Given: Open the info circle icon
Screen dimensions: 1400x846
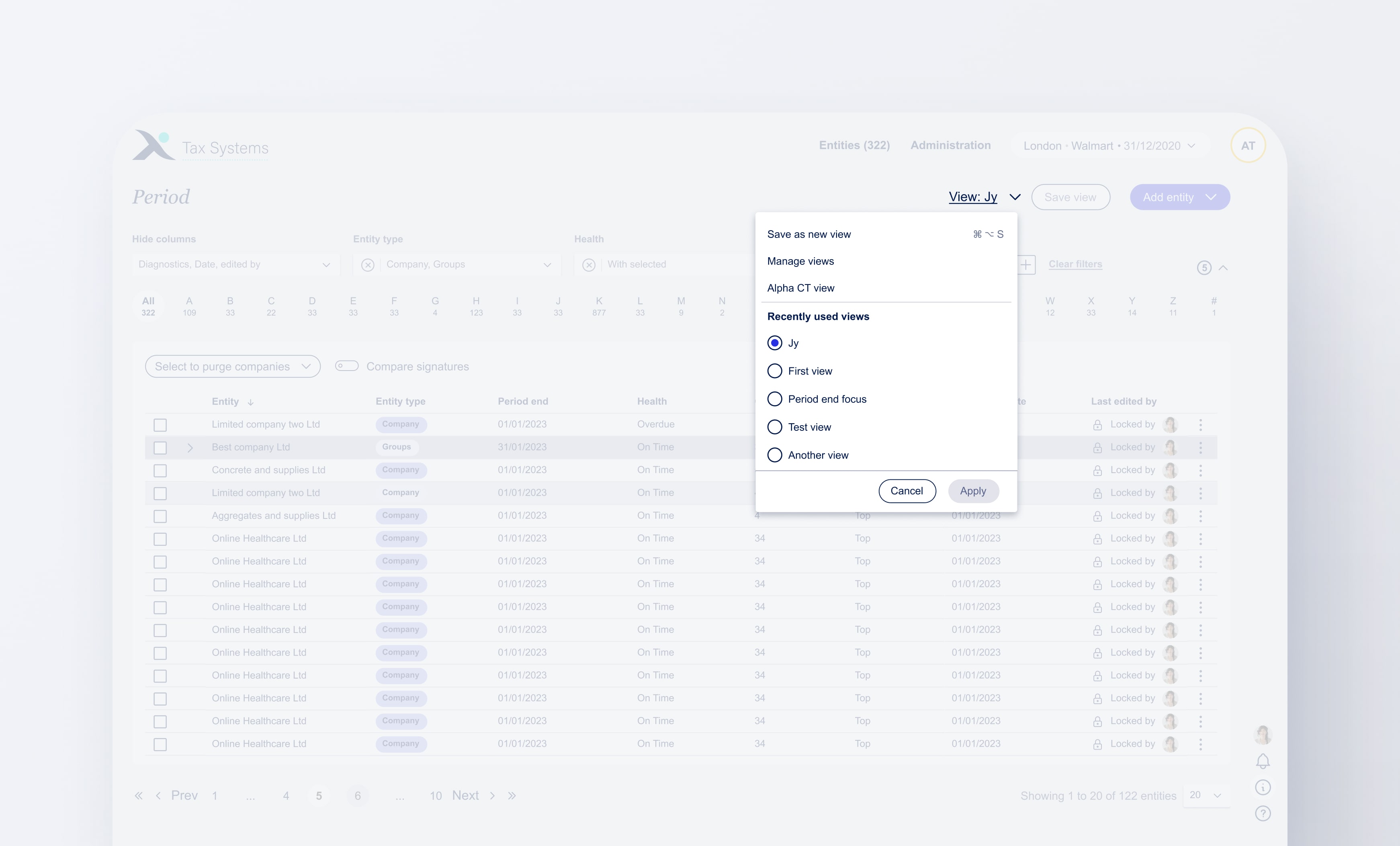Looking at the screenshot, I should click(1263, 787).
